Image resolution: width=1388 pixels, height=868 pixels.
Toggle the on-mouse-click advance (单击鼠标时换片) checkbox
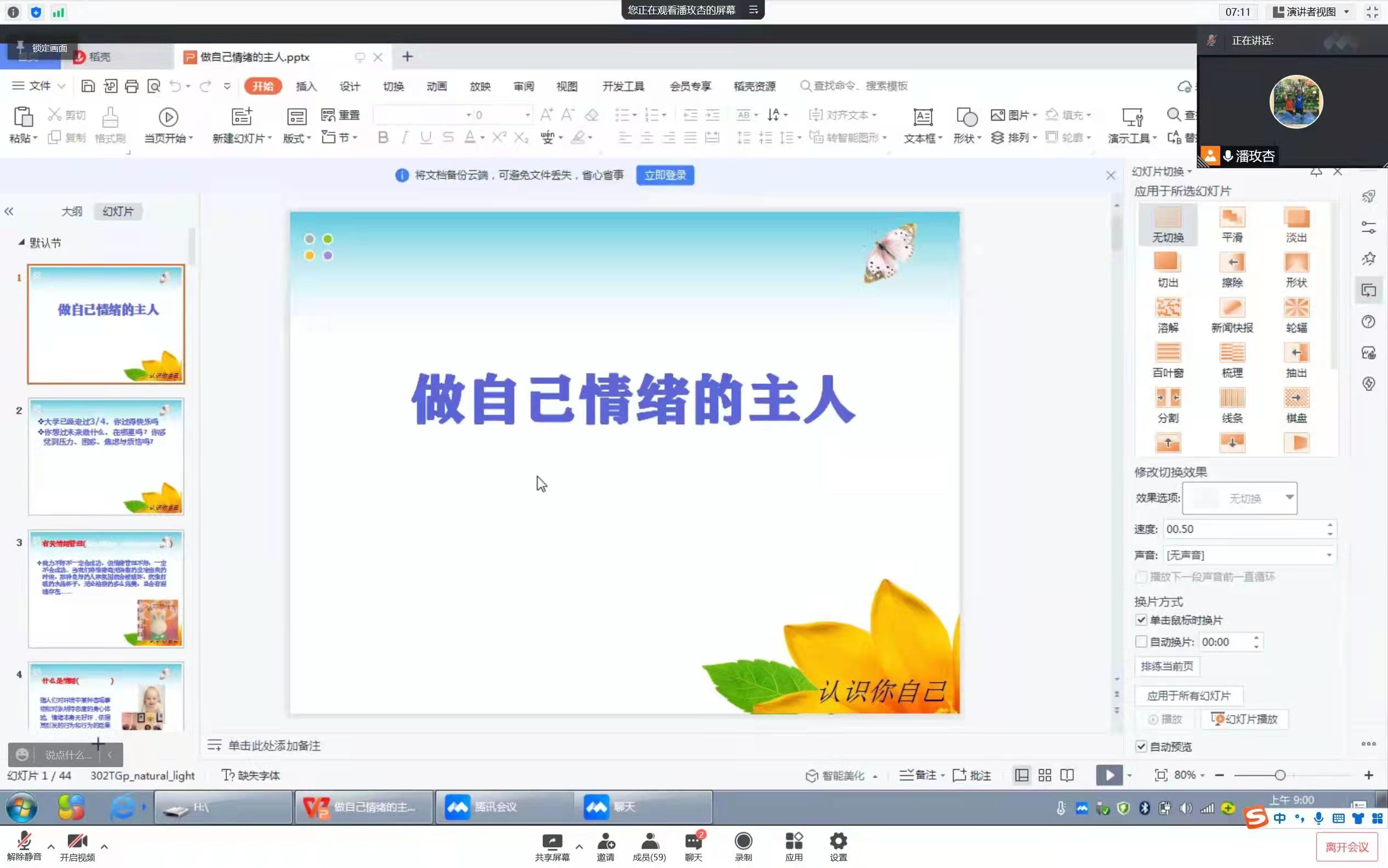[1141, 620]
